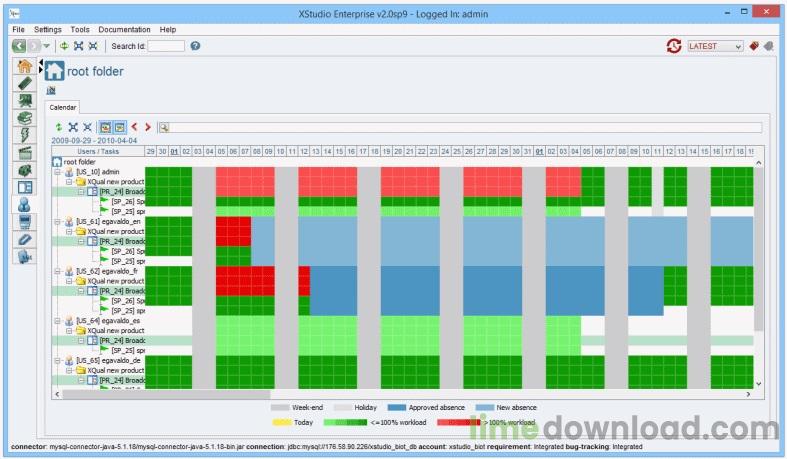This screenshot has width=787, height=459.
Task: Open the Tools menu
Action: (x=79, y=30)
